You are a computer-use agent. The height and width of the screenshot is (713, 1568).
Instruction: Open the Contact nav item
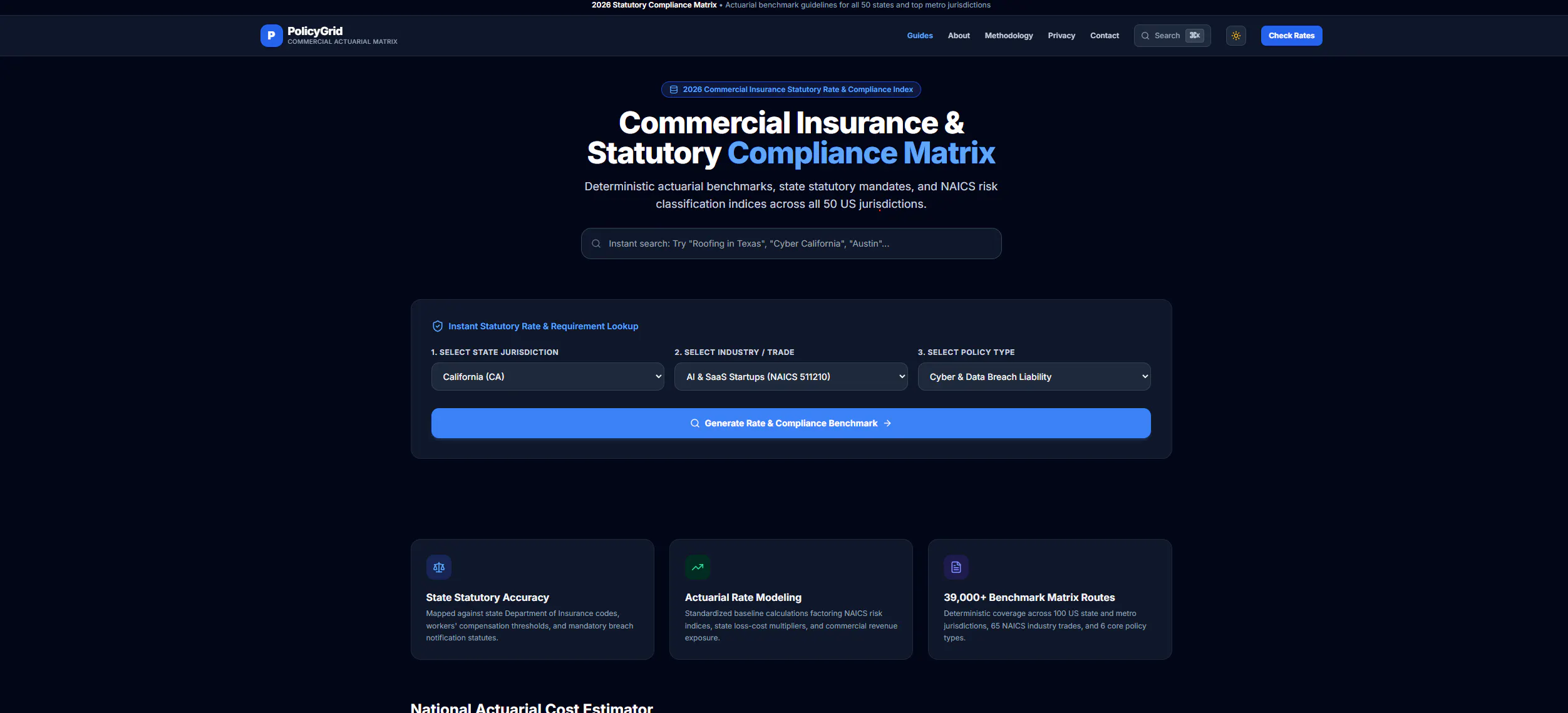pos(1105,36)
